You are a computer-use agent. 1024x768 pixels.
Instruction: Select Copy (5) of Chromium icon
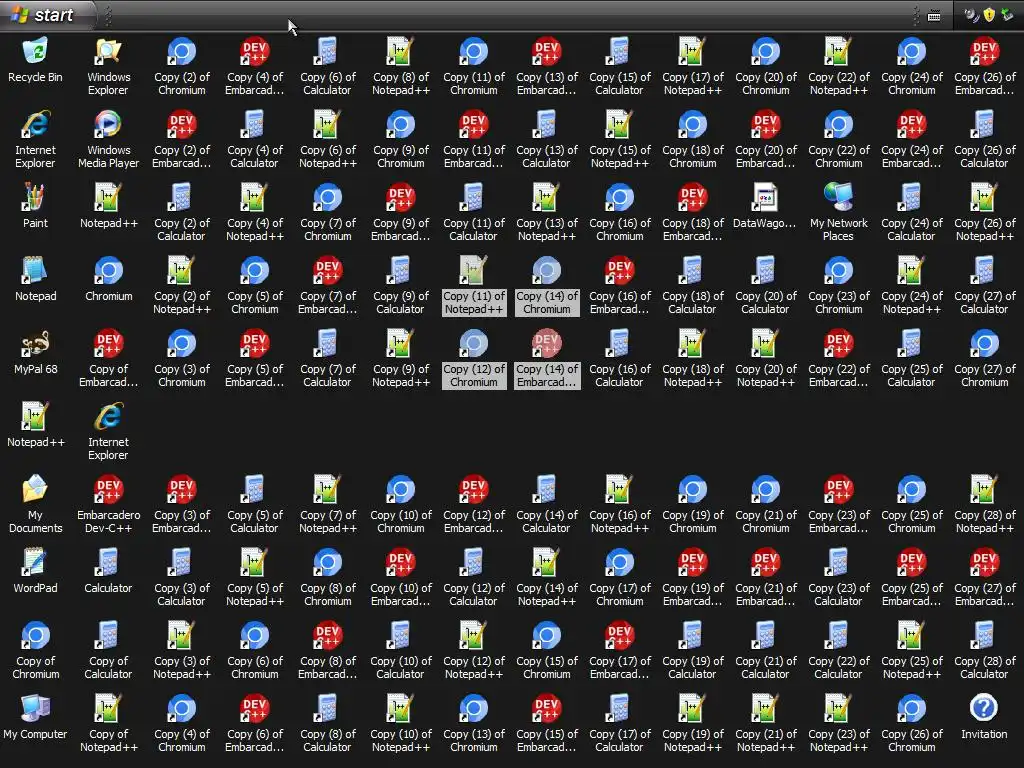pyautogui.click(x=255, y=286)
